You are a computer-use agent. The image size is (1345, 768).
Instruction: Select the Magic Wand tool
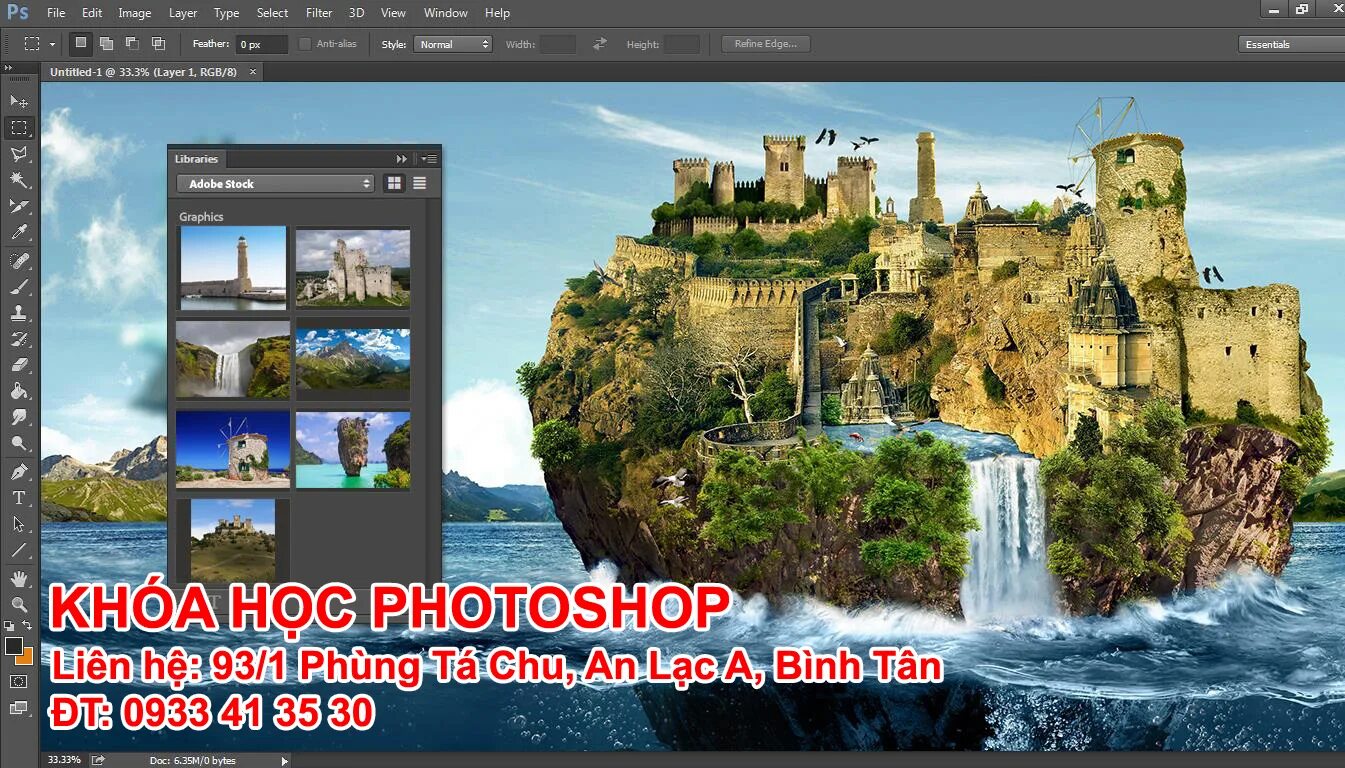click(18, 180)
